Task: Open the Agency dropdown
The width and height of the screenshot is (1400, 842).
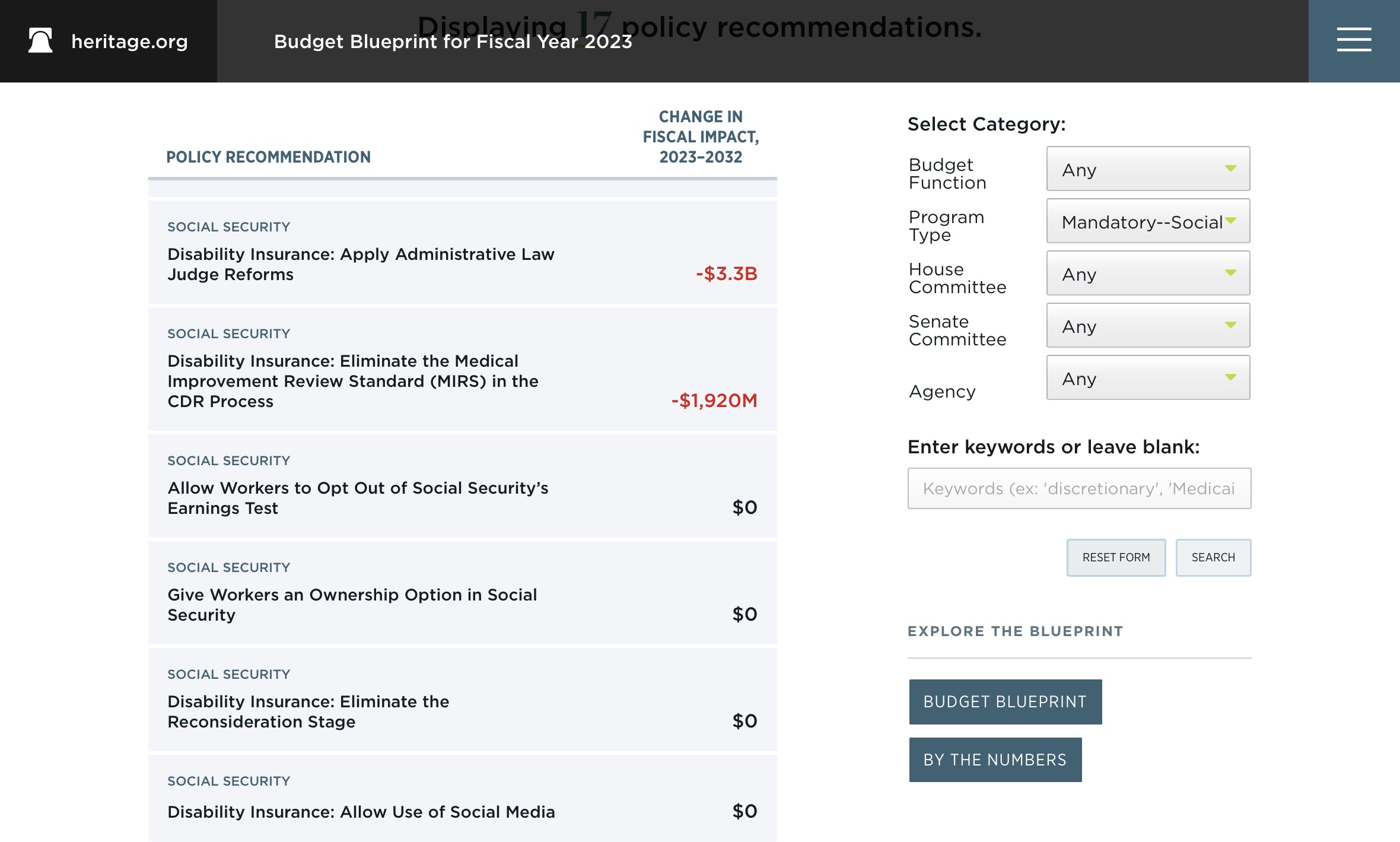Action: point(1148,378)
